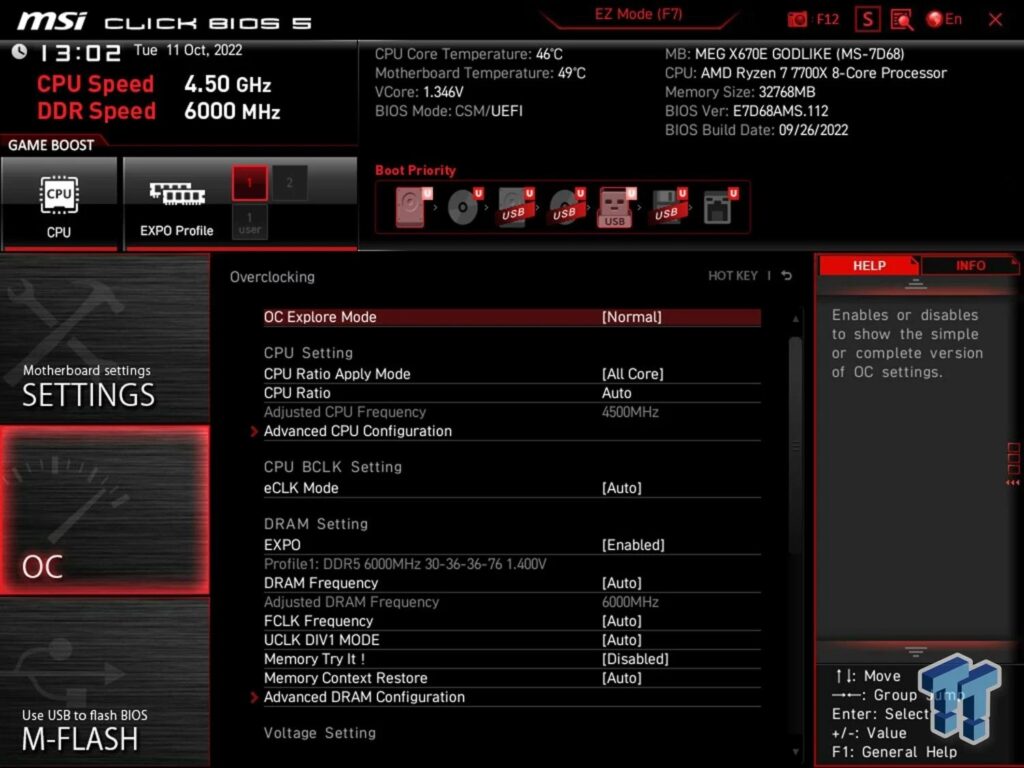Select the network boot device icon
The image size is (1024, 768).
click(719, 207)
